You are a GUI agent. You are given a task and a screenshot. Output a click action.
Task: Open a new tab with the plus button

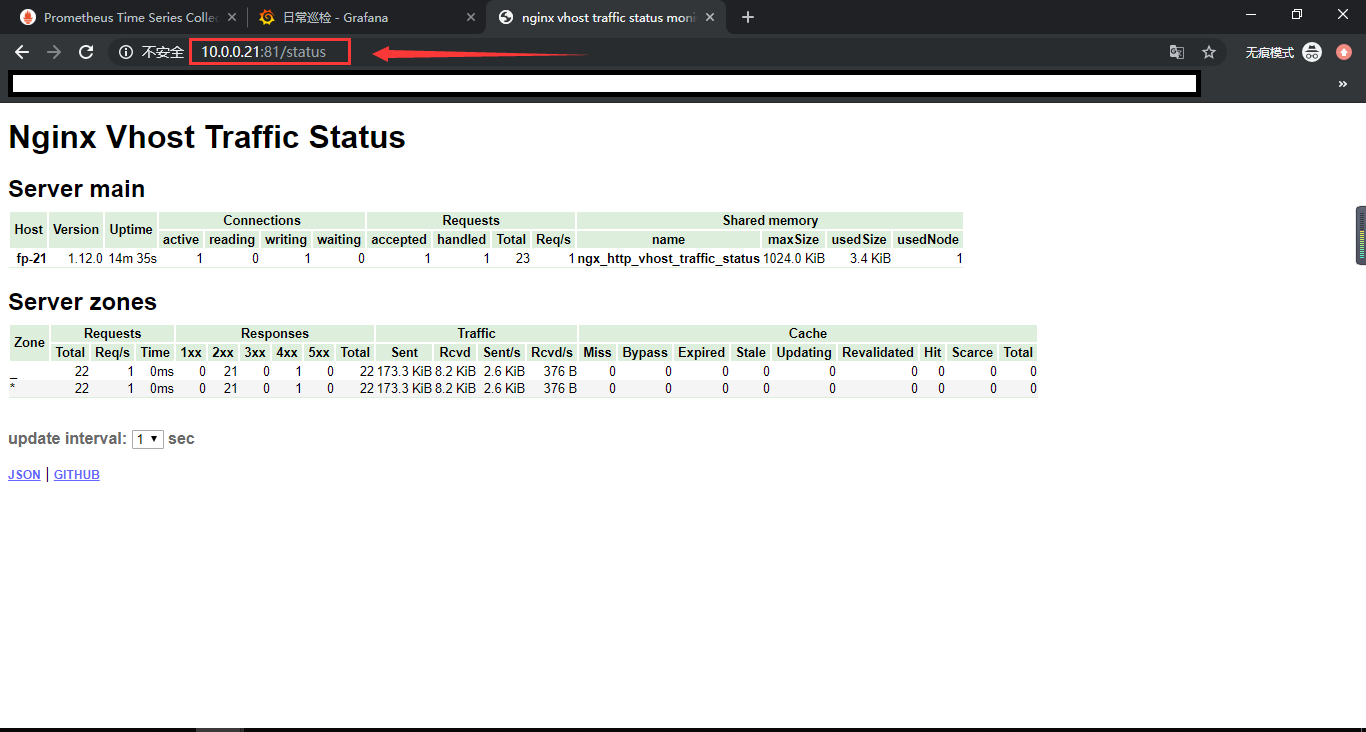[x=748, y=17]
